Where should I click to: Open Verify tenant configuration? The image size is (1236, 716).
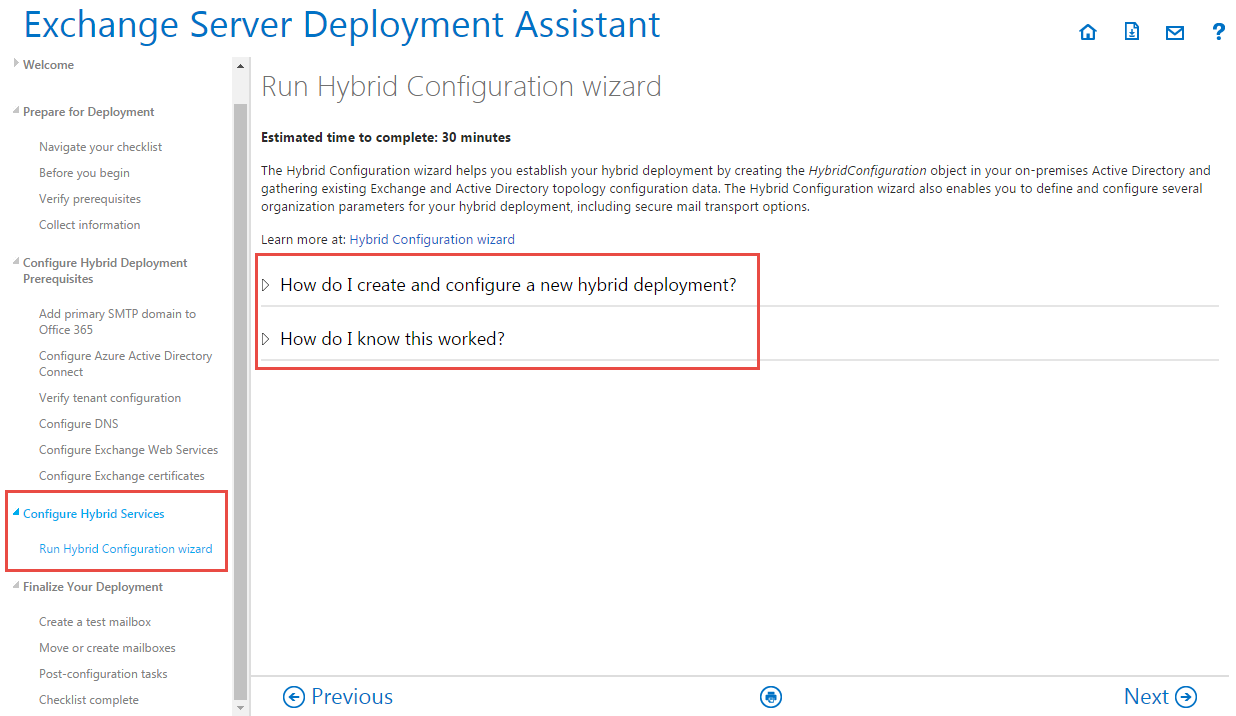pyautogui.click(x=110, y=398)
